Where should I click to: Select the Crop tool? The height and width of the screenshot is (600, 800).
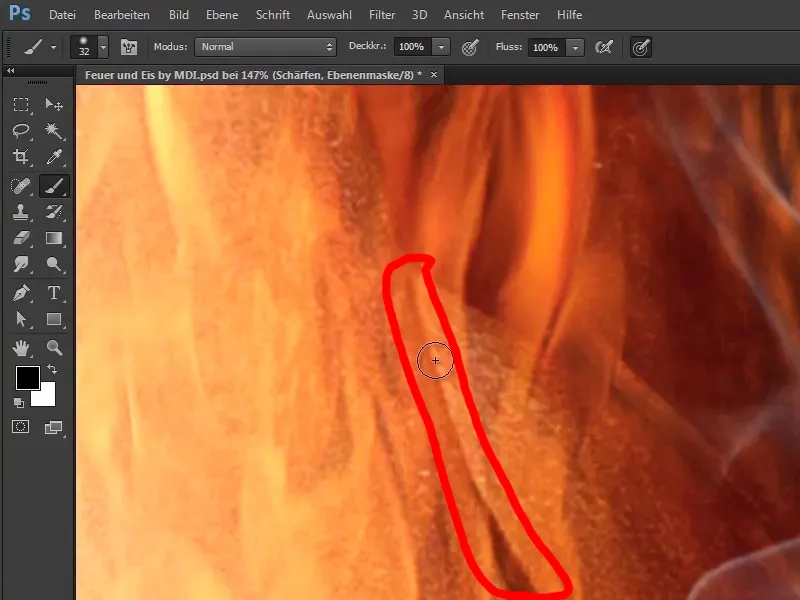tap(21, 156)
